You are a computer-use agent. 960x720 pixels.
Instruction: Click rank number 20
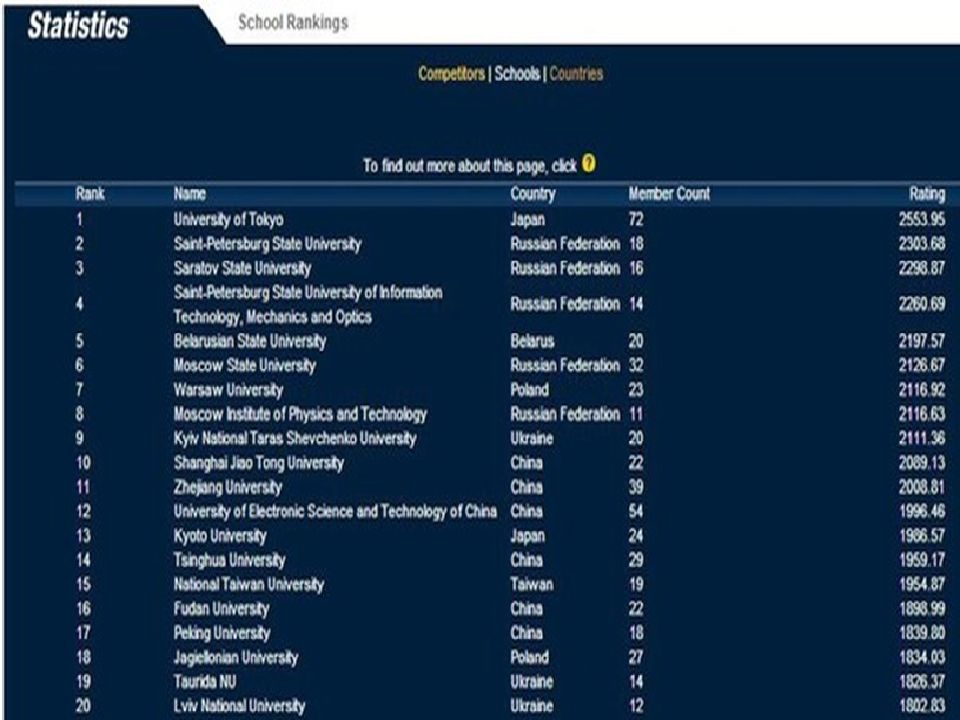(83, 706)
